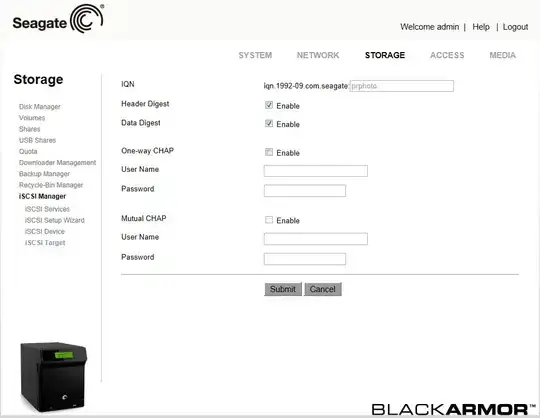540x418 pixels.
Task: Focus One-way CHAP Password field
Action: (305, 190)
